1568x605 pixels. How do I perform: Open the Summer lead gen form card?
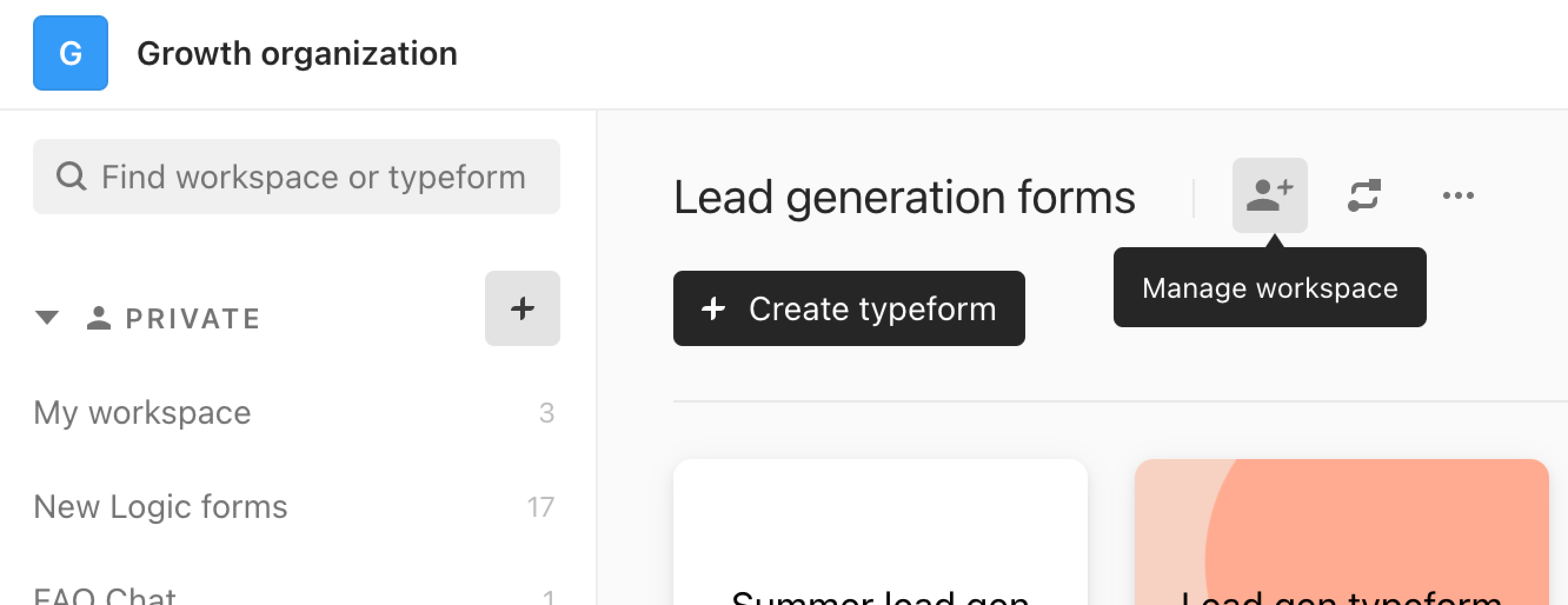point(880,533)
